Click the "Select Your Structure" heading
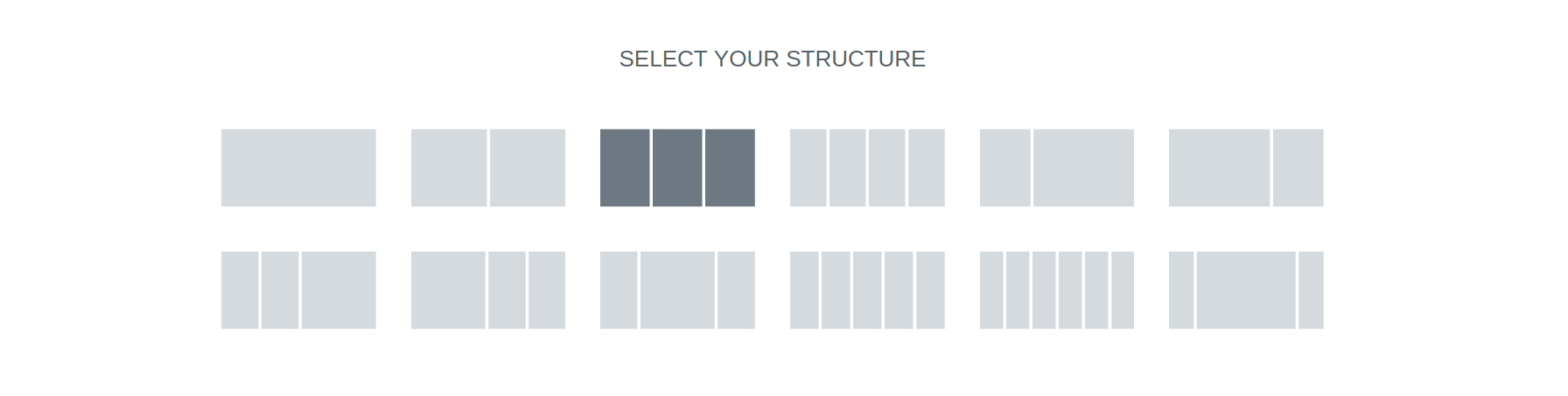The width and height of the screenshot is (1568, 396). pyautogui.click(x=772, y=59)
